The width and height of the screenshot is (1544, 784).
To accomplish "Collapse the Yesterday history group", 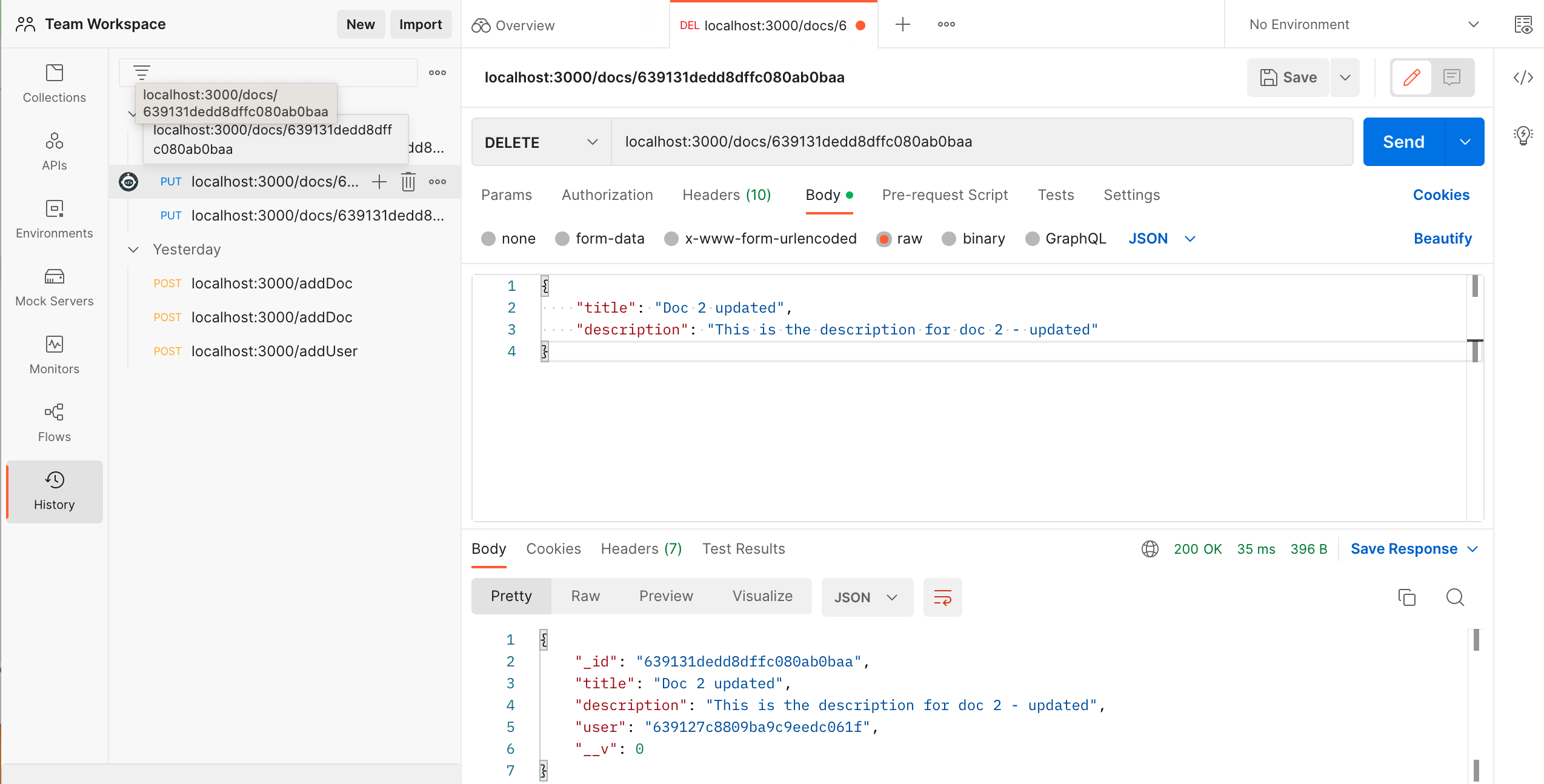I will pos(134,249).
